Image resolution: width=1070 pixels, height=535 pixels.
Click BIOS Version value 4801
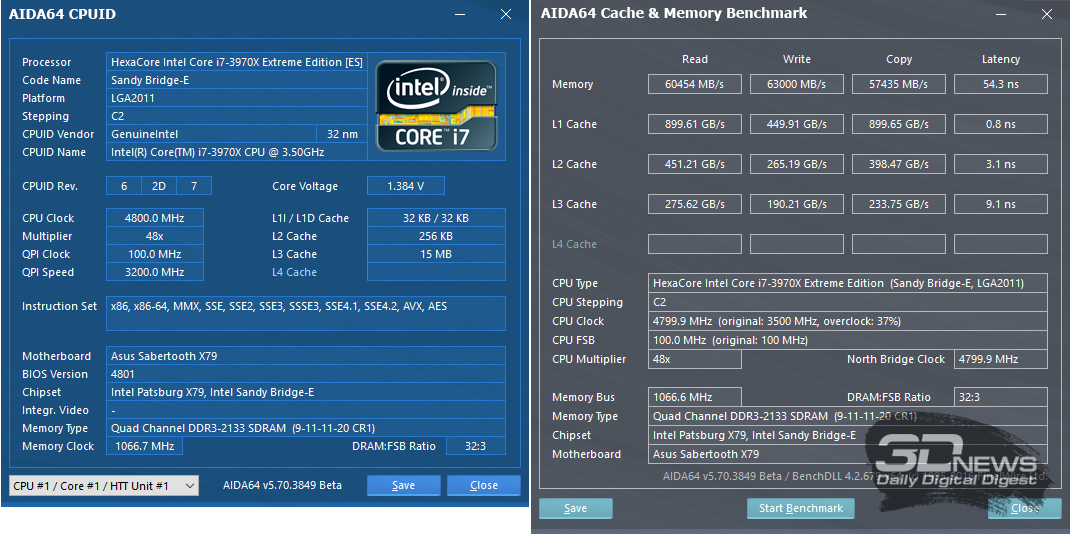pos(306,374)
